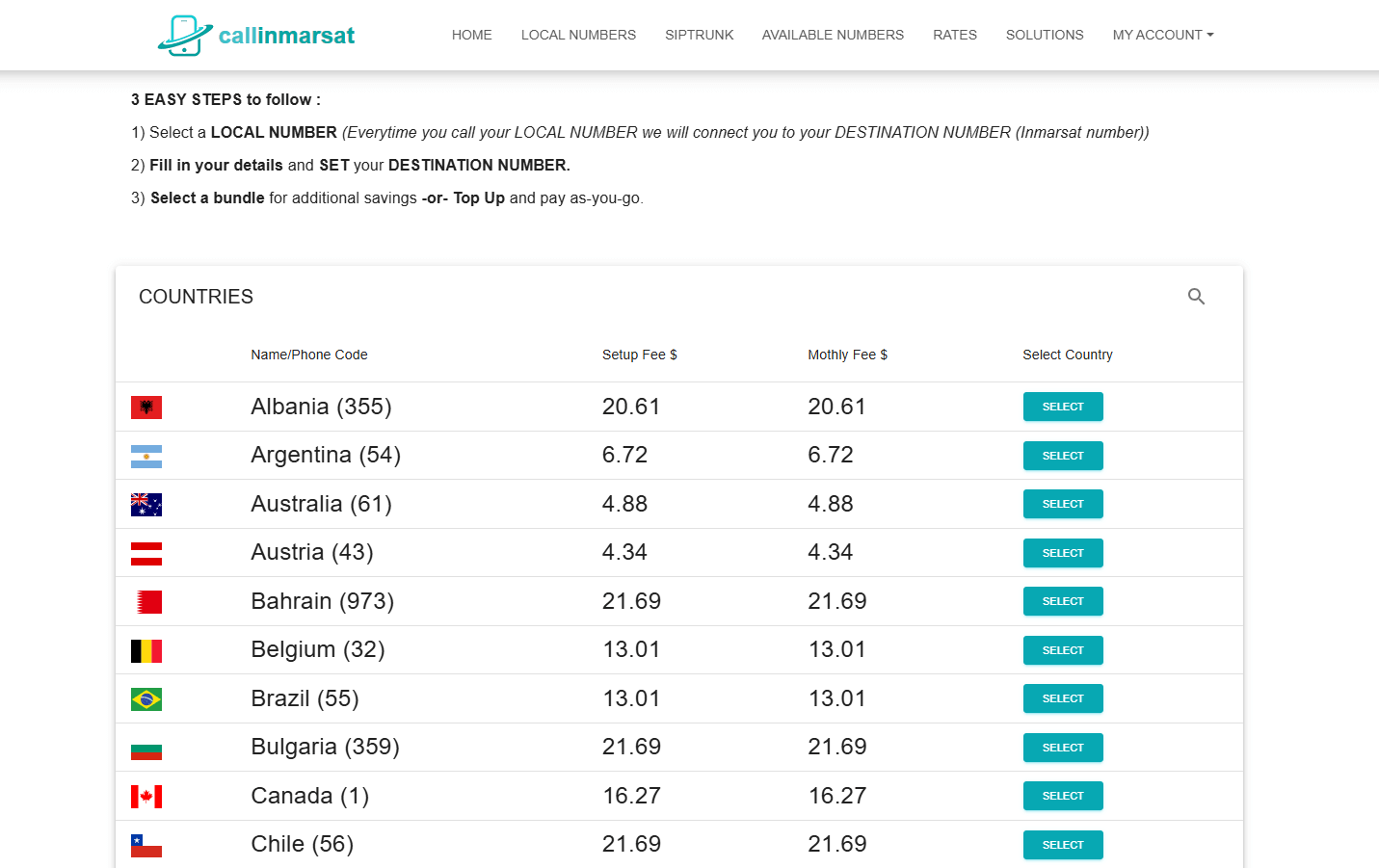Screen dimensions: 1379x868
Task: Click the Bulgaria (359) name cell
Action: coord(325,747)
